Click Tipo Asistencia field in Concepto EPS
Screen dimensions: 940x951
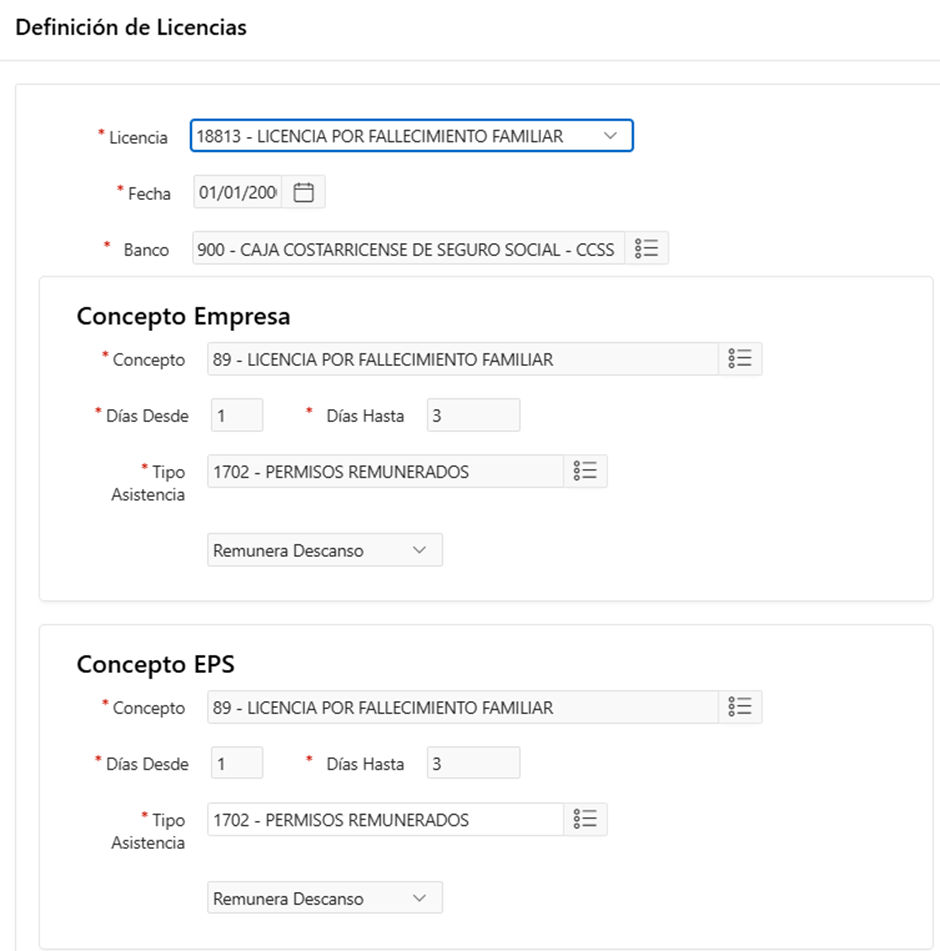tap(385, 819)
